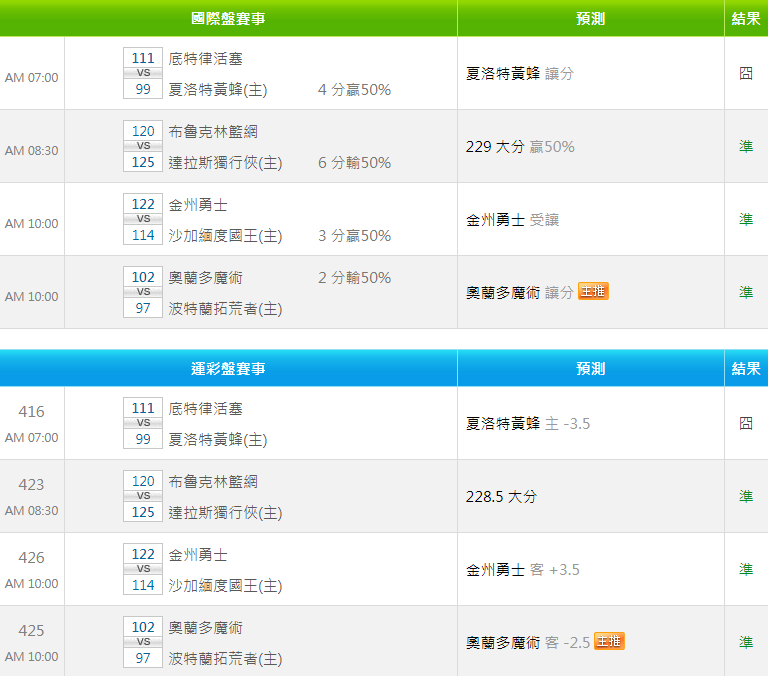Click the 準 result beside 金州勇士 受讓
Viewport: 768px width, 676px height.
coord(746,219)
